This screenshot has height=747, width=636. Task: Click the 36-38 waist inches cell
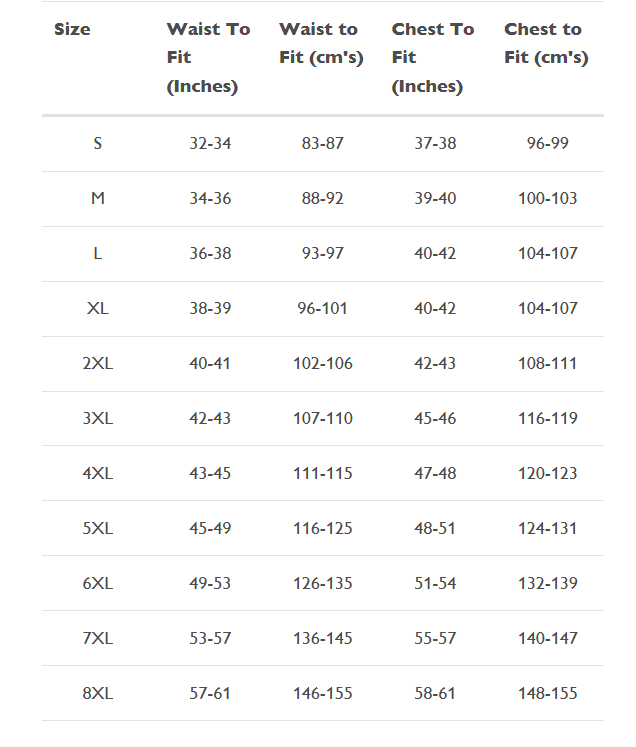[x=210, y=254]
